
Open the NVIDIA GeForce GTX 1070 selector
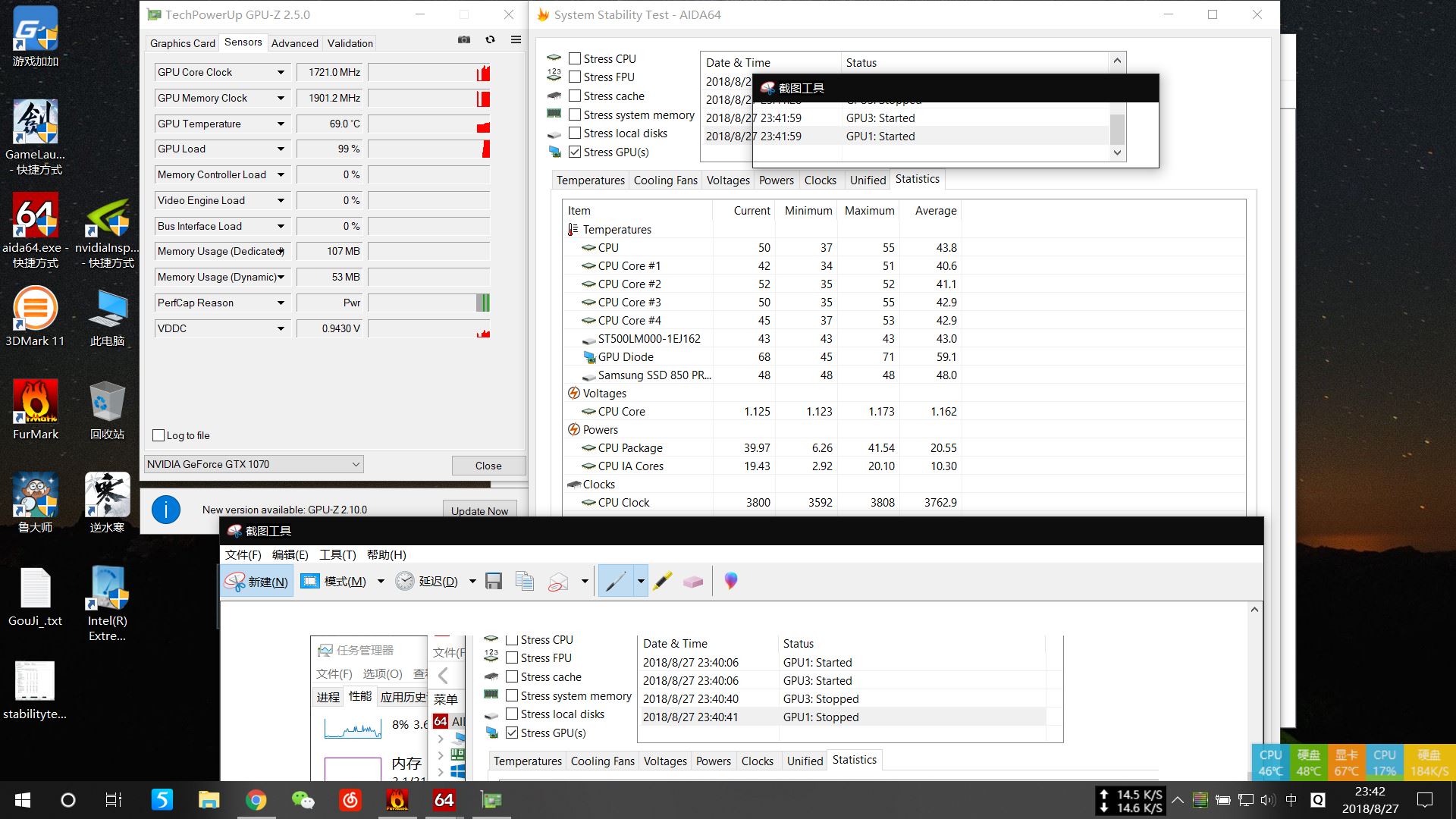point(253,464)
